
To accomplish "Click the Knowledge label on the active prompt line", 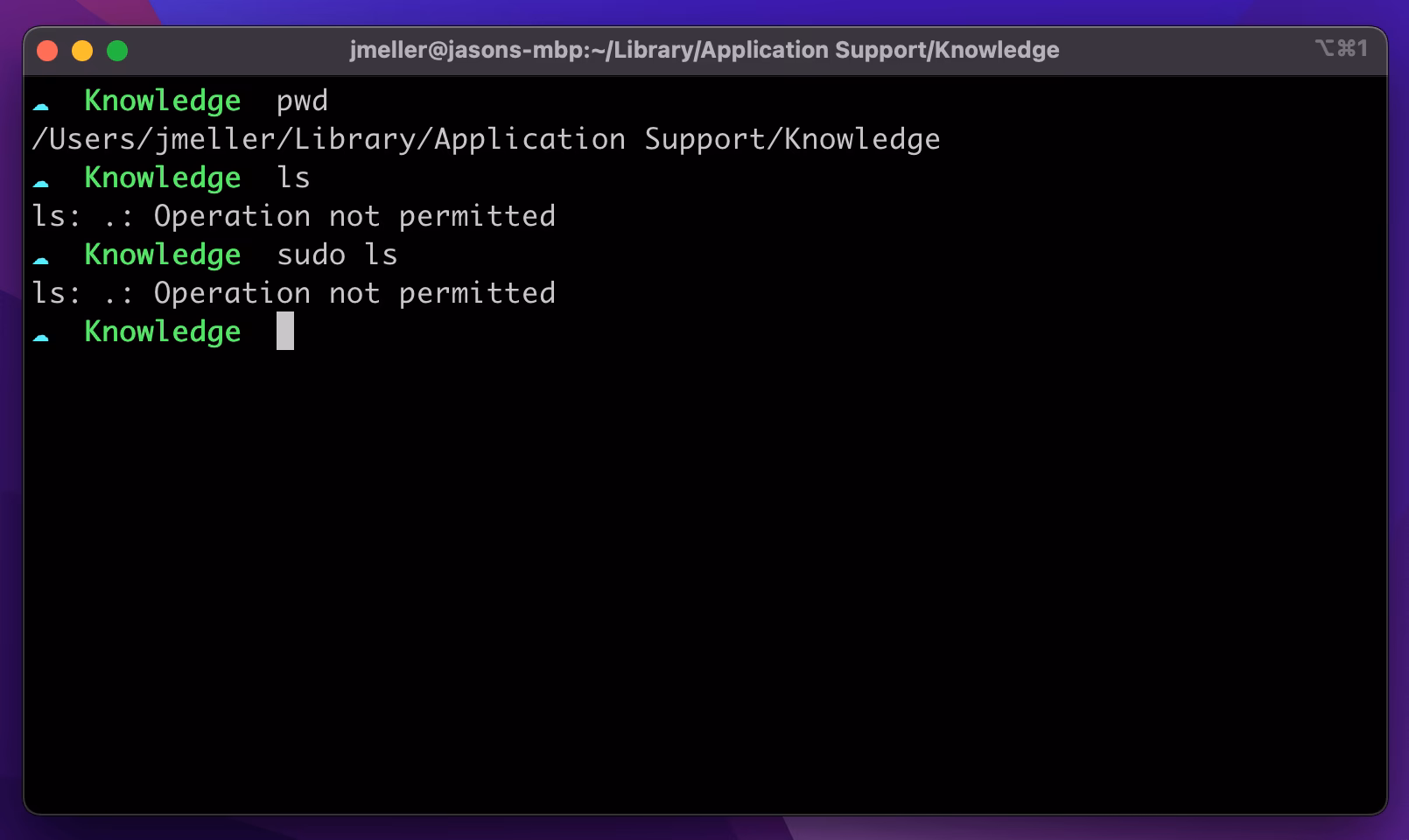I will tap(163, 332).
